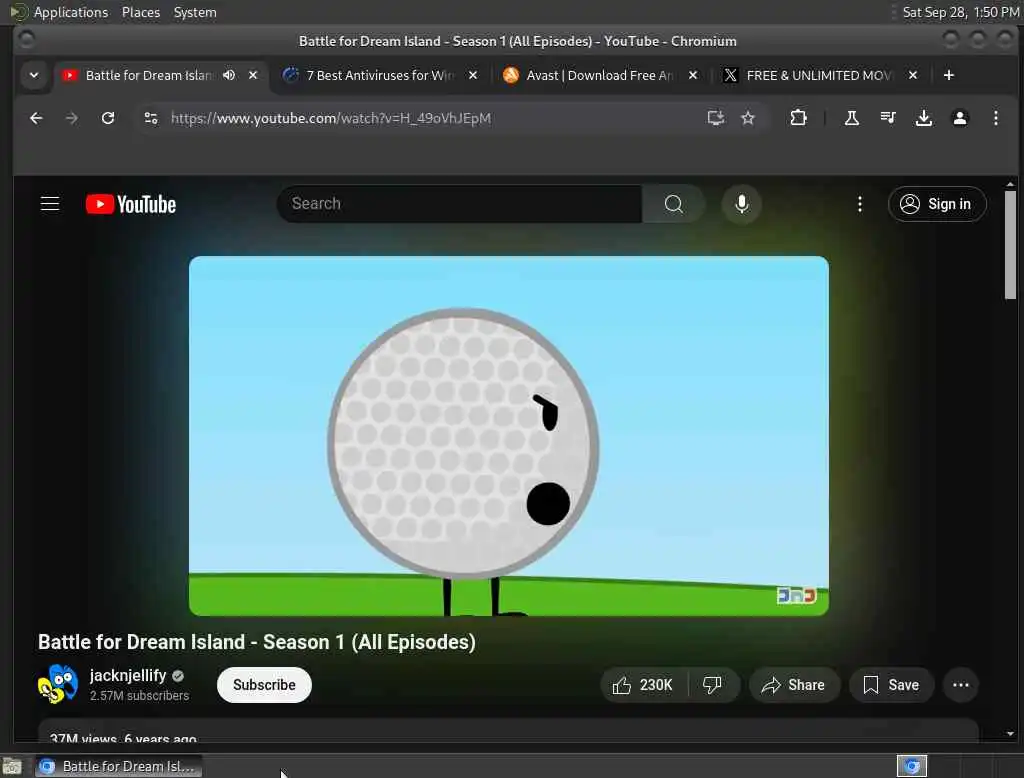The height and width of the screenshot is (778, 1024).
Task: Mute the Battle for Dream Island tab
Action: click(229, 75)
